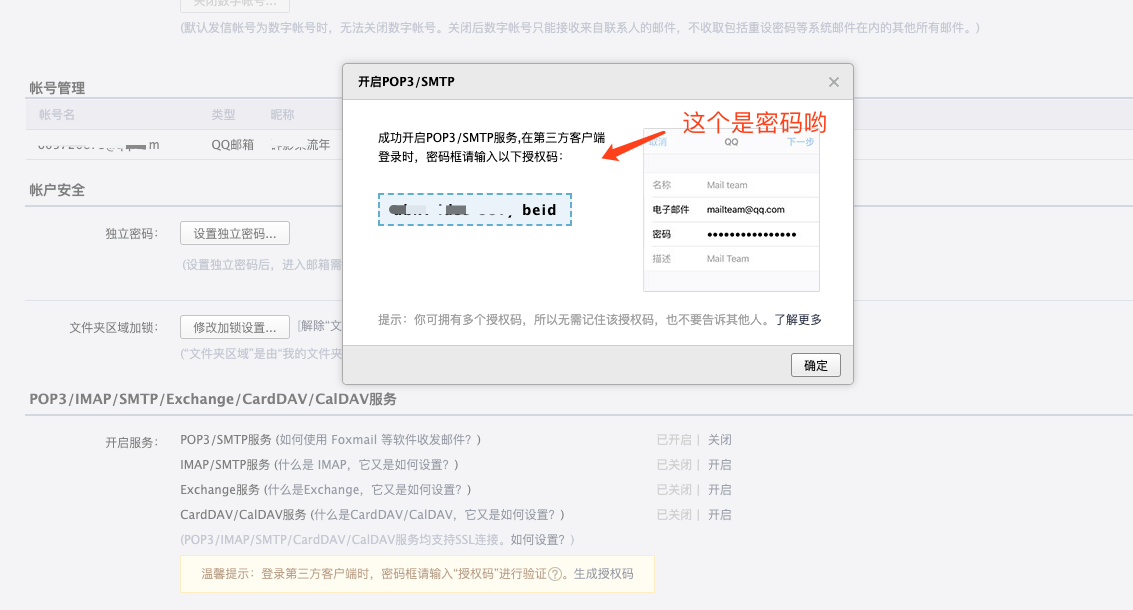Open 如何使用 Foxmail 等软件收发邮件 help link
Viewport: 1133px width, 610px height.
(378, 439)
